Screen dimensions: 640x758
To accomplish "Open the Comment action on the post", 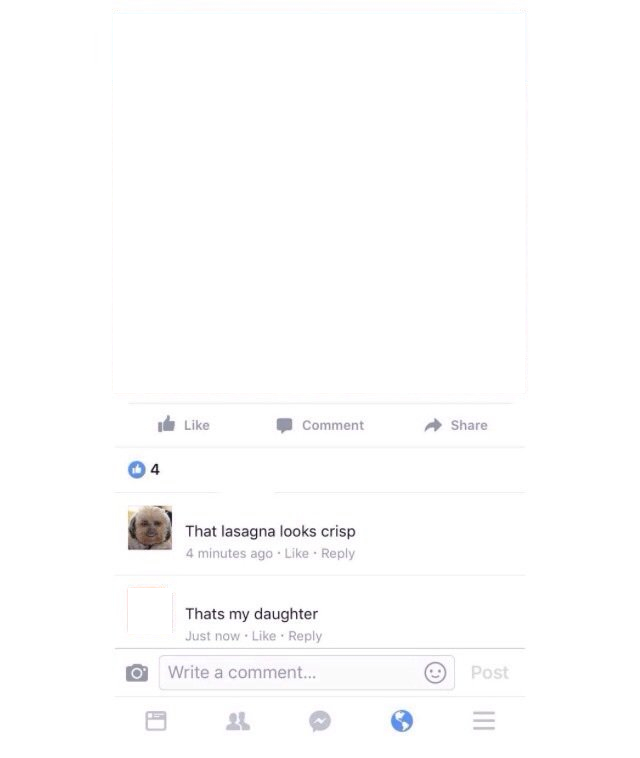I will coord(320,425).
